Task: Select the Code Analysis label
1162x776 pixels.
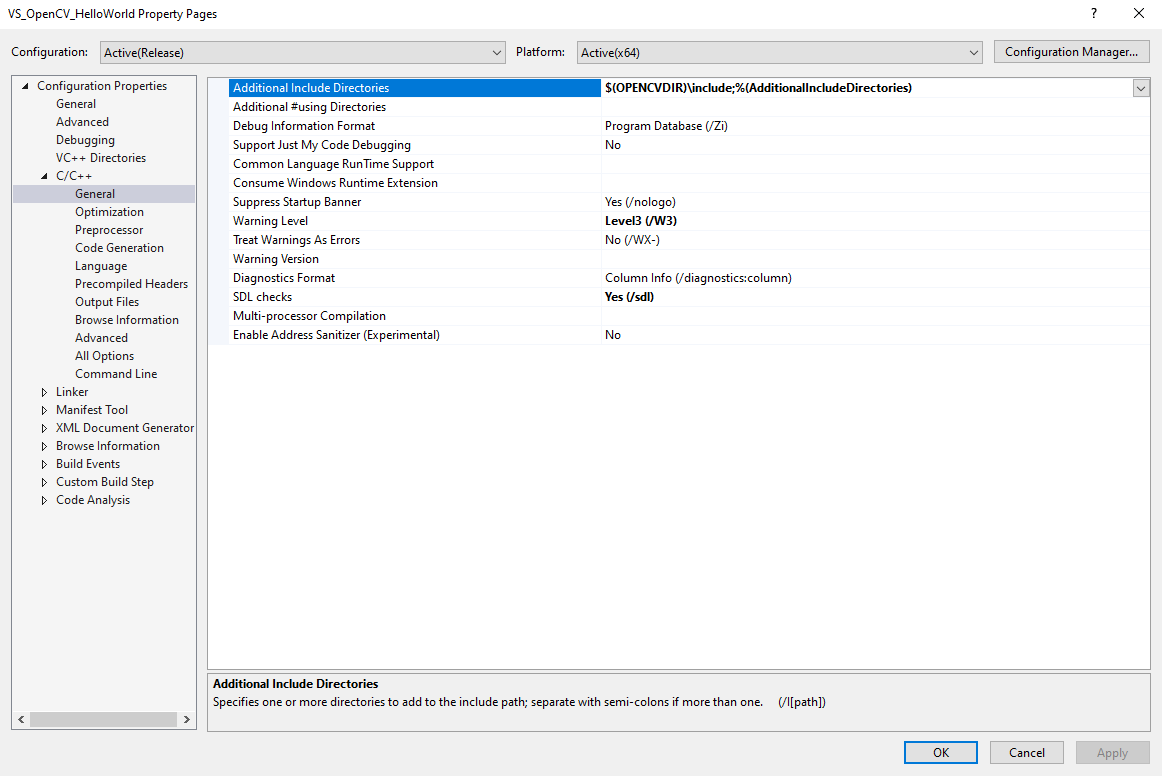Action: (x=93, y=500)
